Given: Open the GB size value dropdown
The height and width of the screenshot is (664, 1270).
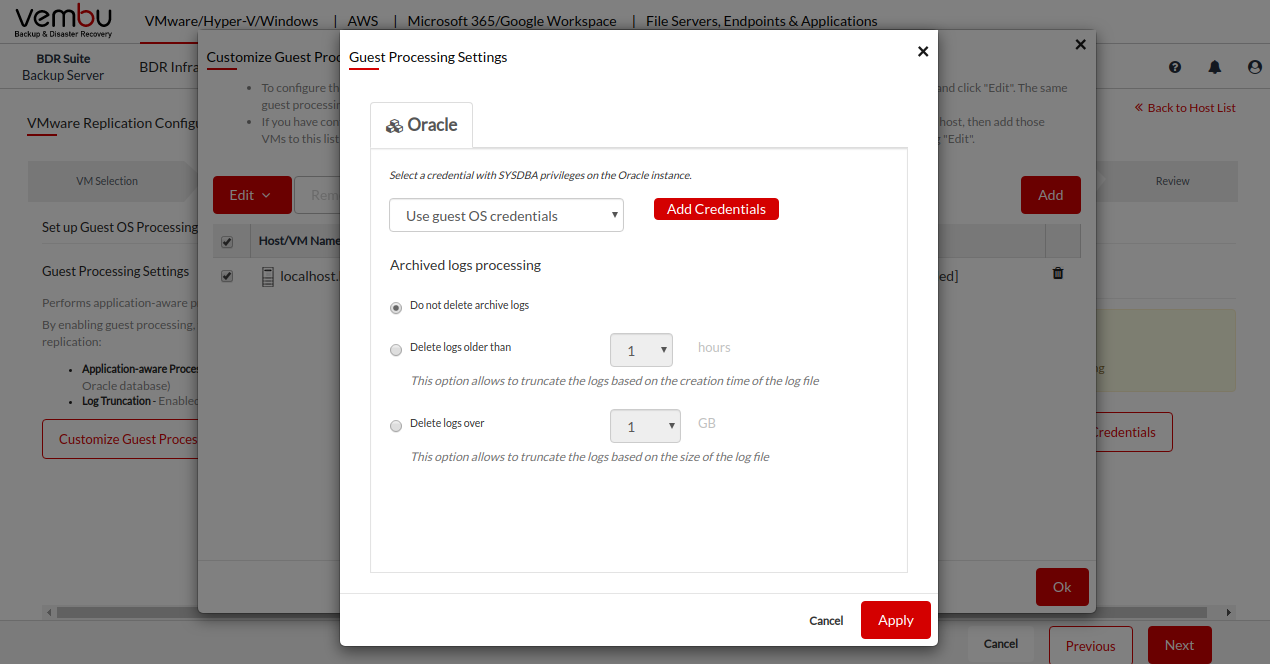Looking at the screenshot, I should [x=645, y=427].
